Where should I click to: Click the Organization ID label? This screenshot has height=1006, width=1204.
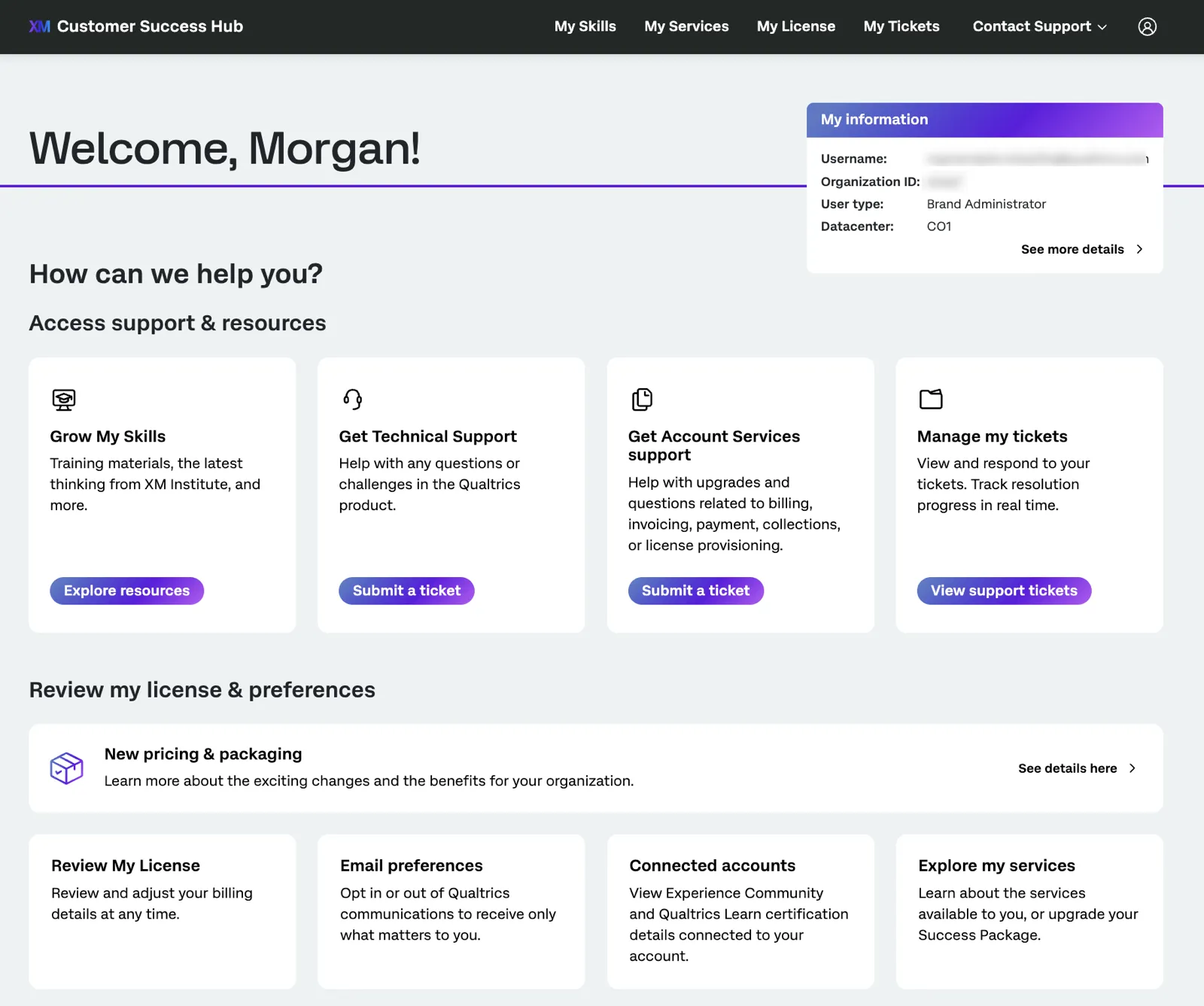pos(870,181)
